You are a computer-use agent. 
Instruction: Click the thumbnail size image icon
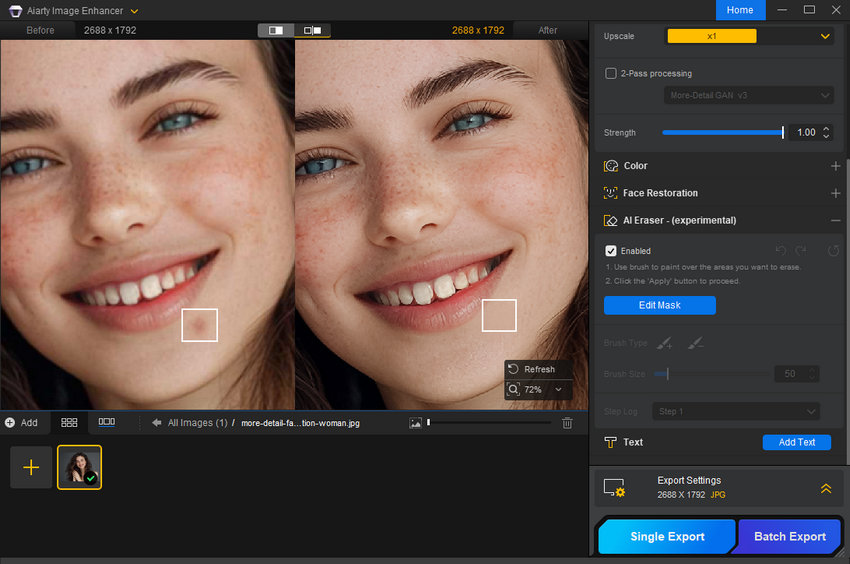(x=415, y=423)
